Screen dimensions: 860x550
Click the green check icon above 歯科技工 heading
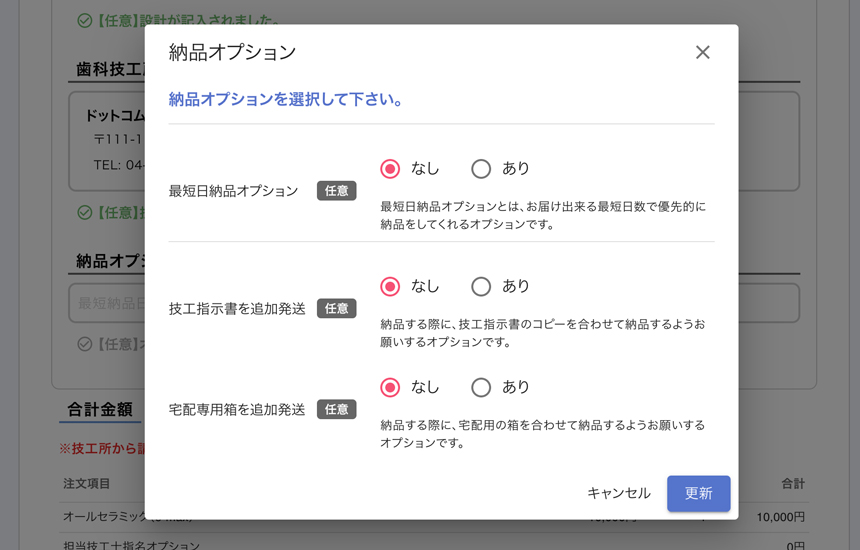(85, 20)
